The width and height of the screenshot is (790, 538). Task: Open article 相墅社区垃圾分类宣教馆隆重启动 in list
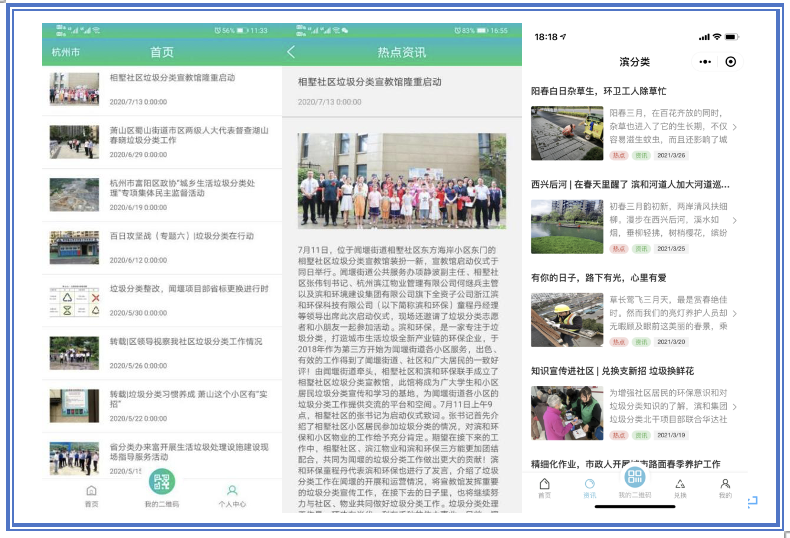click(x=170, y=78)
